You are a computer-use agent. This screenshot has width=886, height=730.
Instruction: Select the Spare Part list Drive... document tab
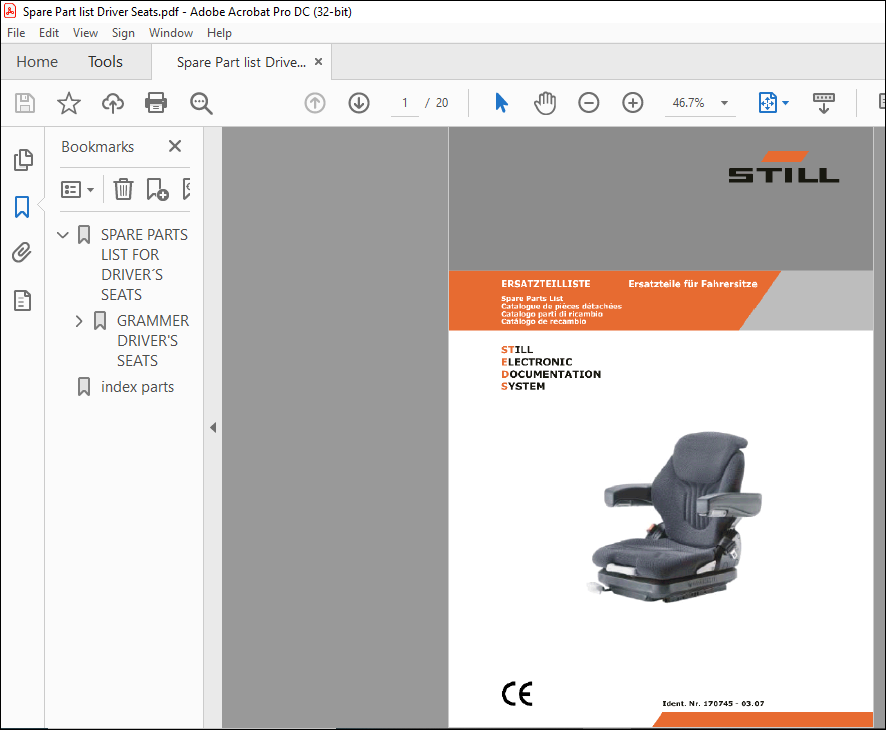pos(241,62)
